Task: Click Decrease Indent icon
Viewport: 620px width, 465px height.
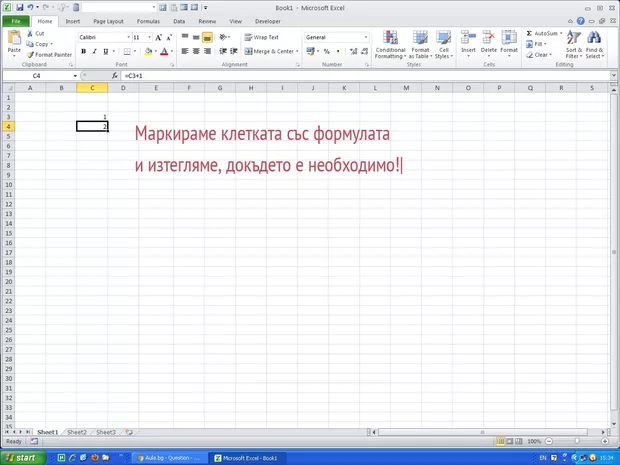Action: (223, 51)
